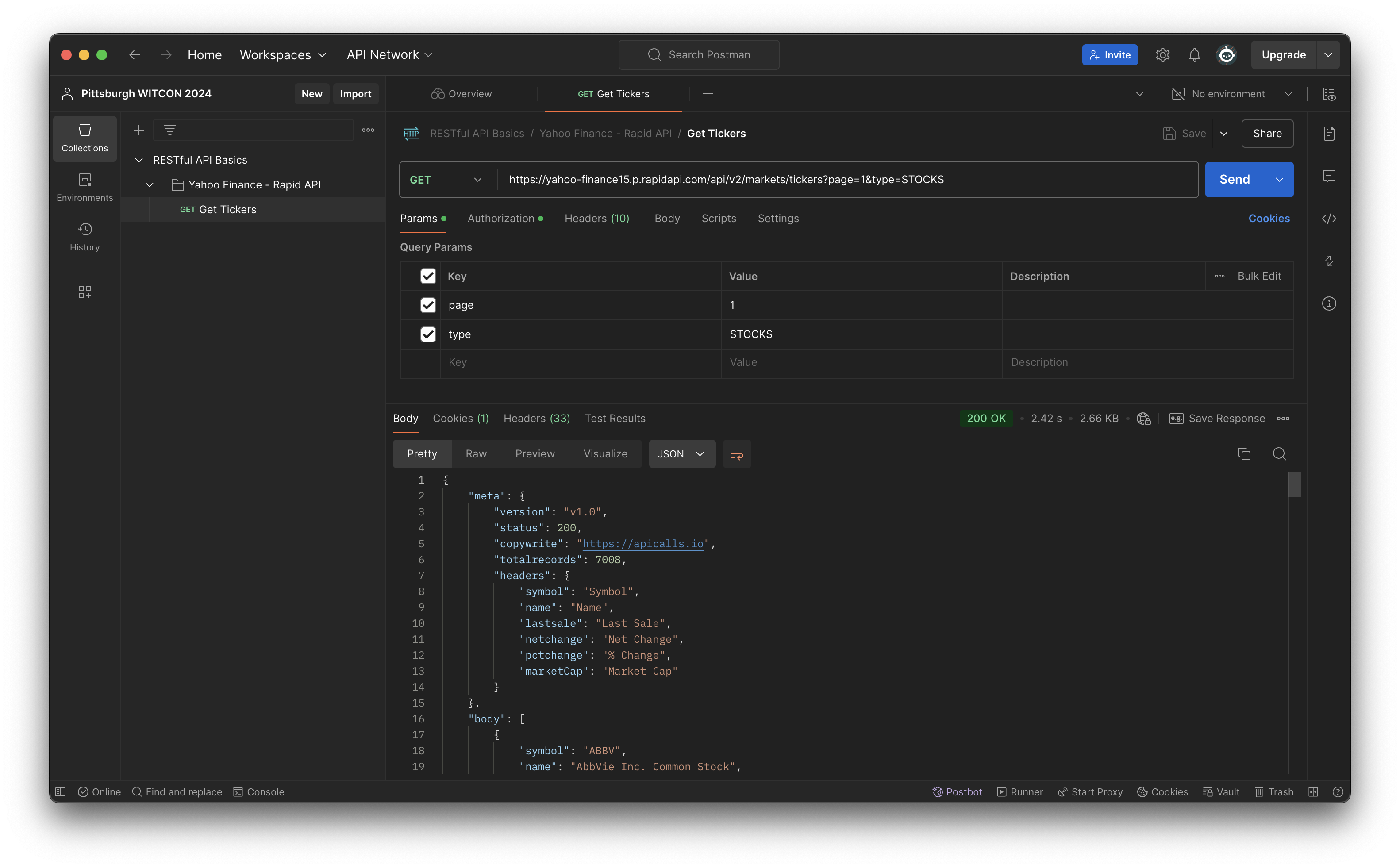
Task: Switch to the Scripts tab
Action: pos(718,218)
